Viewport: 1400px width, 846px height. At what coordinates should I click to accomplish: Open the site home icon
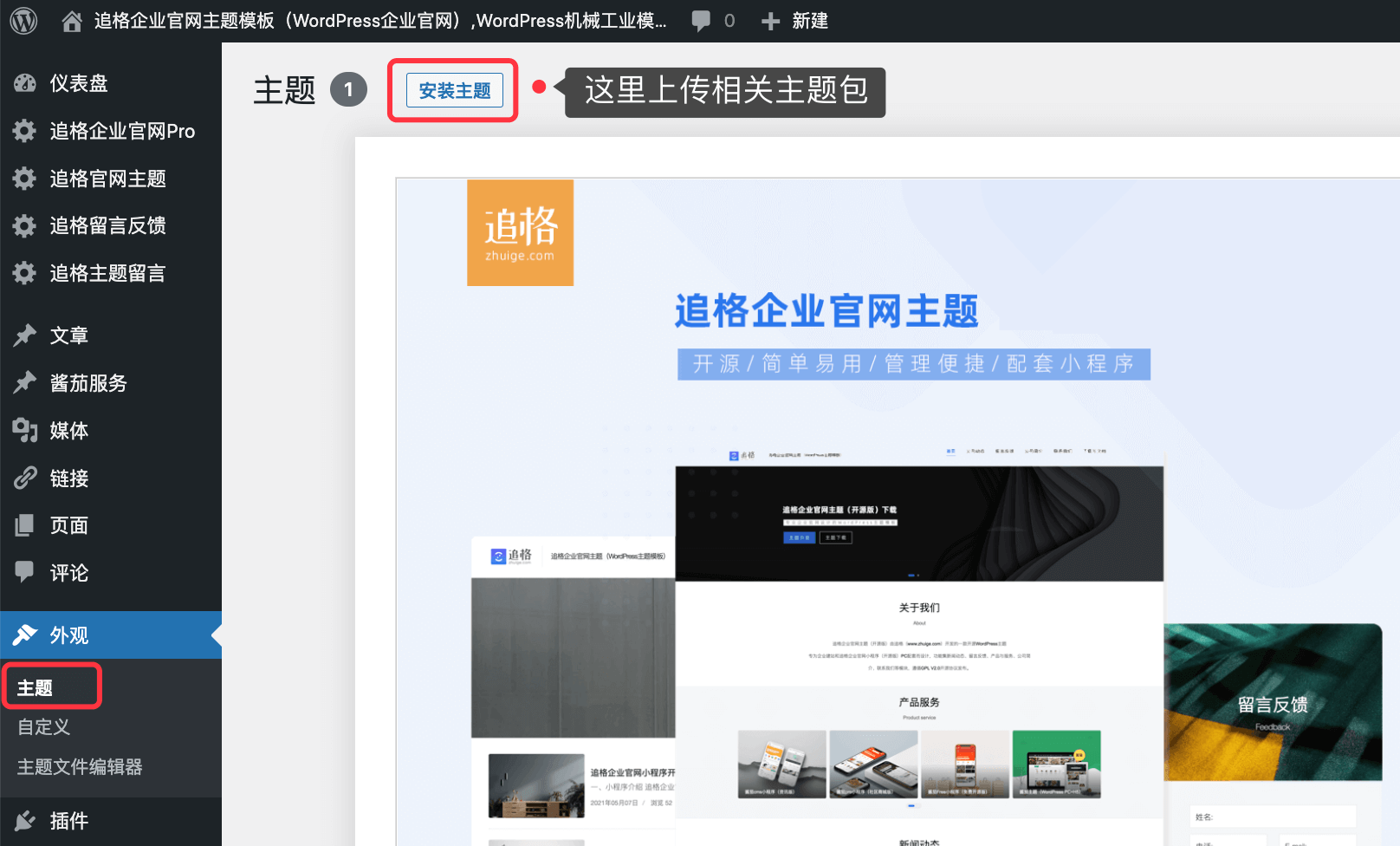73,21
